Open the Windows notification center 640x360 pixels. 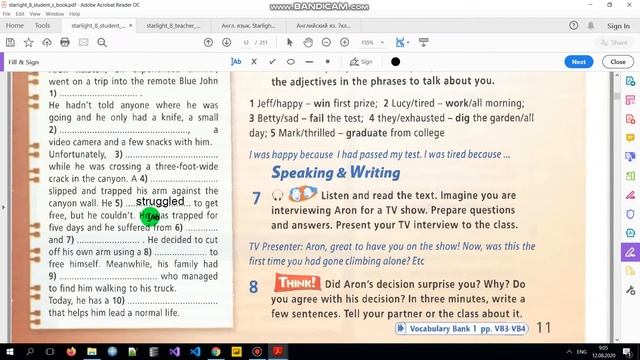[627, 351]
